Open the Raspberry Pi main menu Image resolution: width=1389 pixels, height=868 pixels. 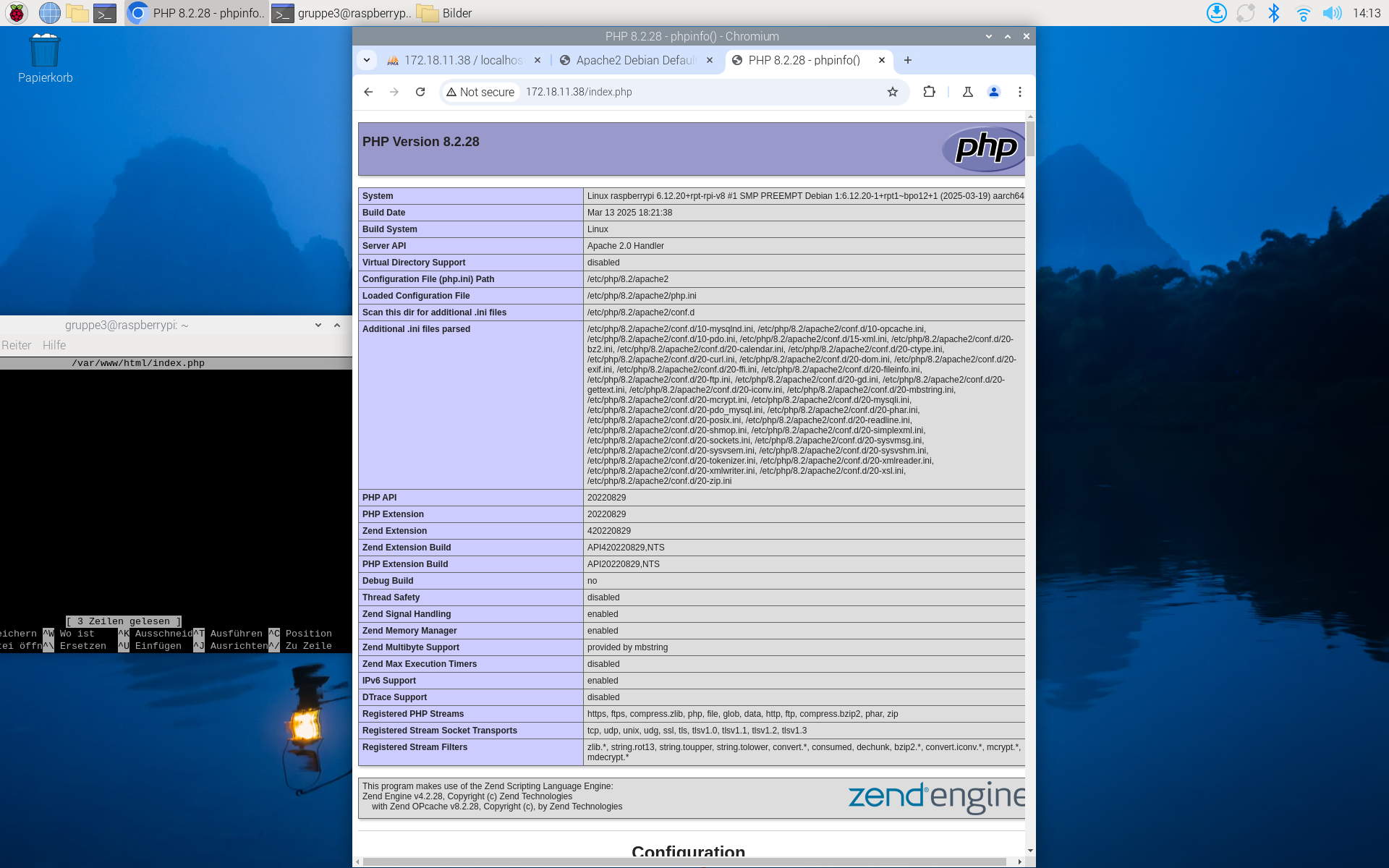(x=16, y=13)
